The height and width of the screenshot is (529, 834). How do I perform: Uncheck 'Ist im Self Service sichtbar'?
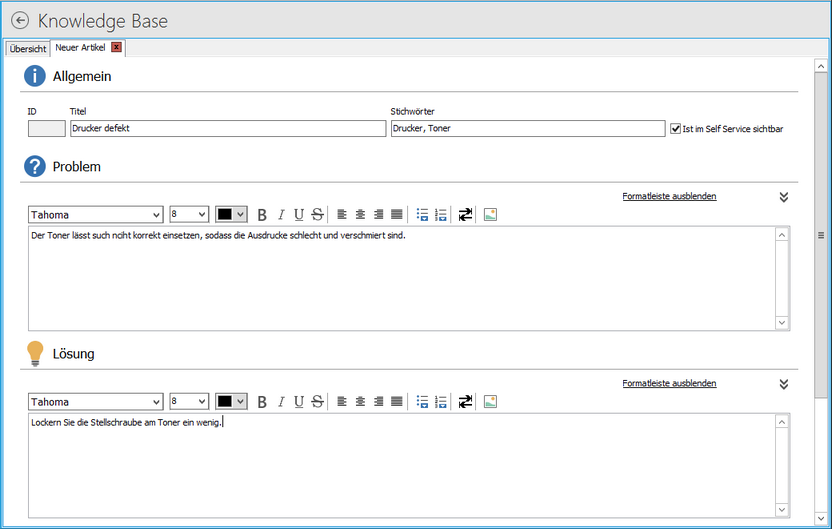click(x=676, y=129)
